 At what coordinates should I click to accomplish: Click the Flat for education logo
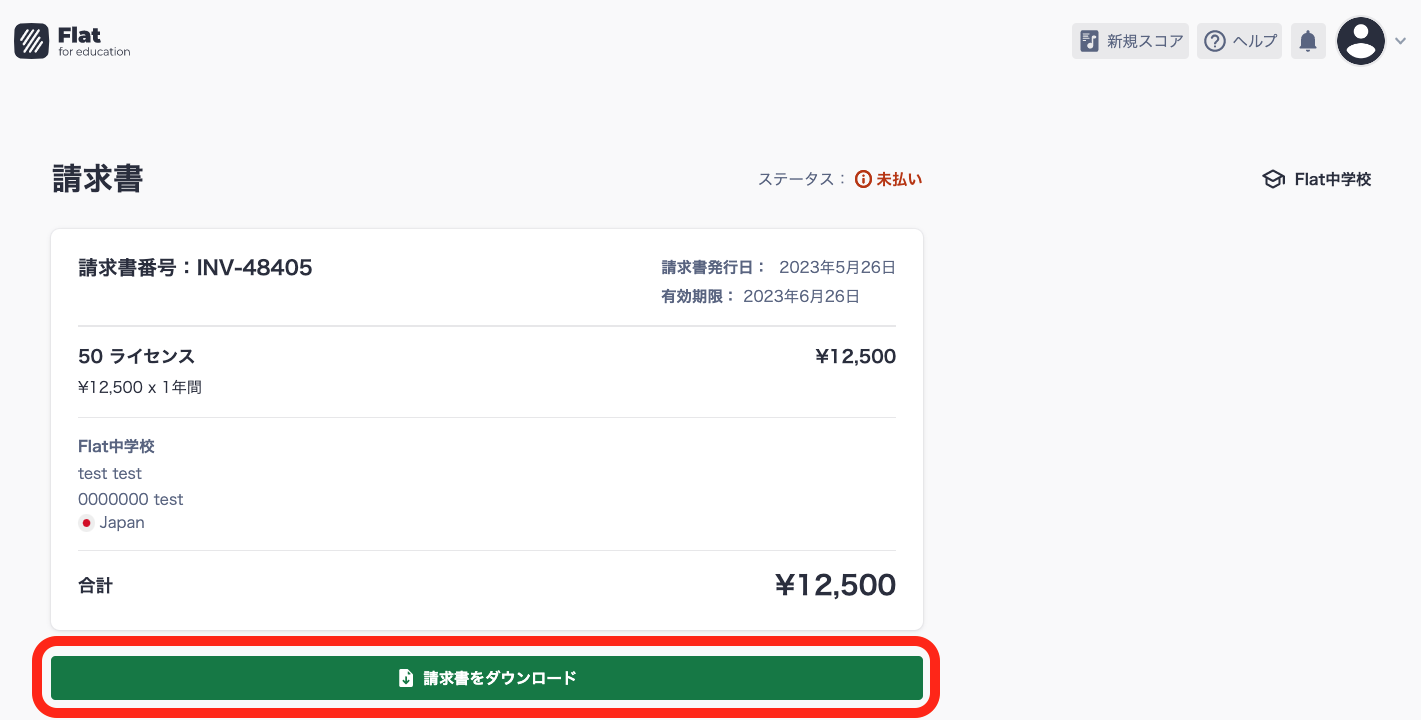coord(70,40)
